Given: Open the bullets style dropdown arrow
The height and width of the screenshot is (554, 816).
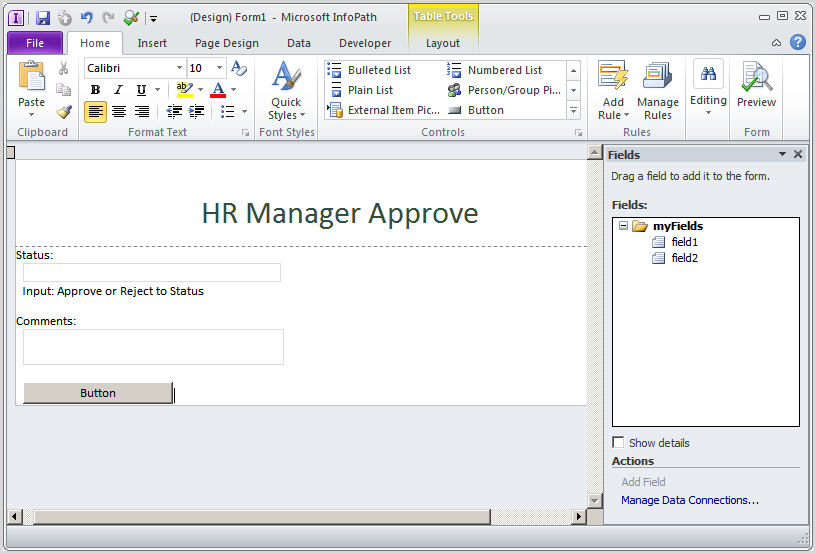Looking at the screenshot, I should pyautogui.click(x=244, y=111).
